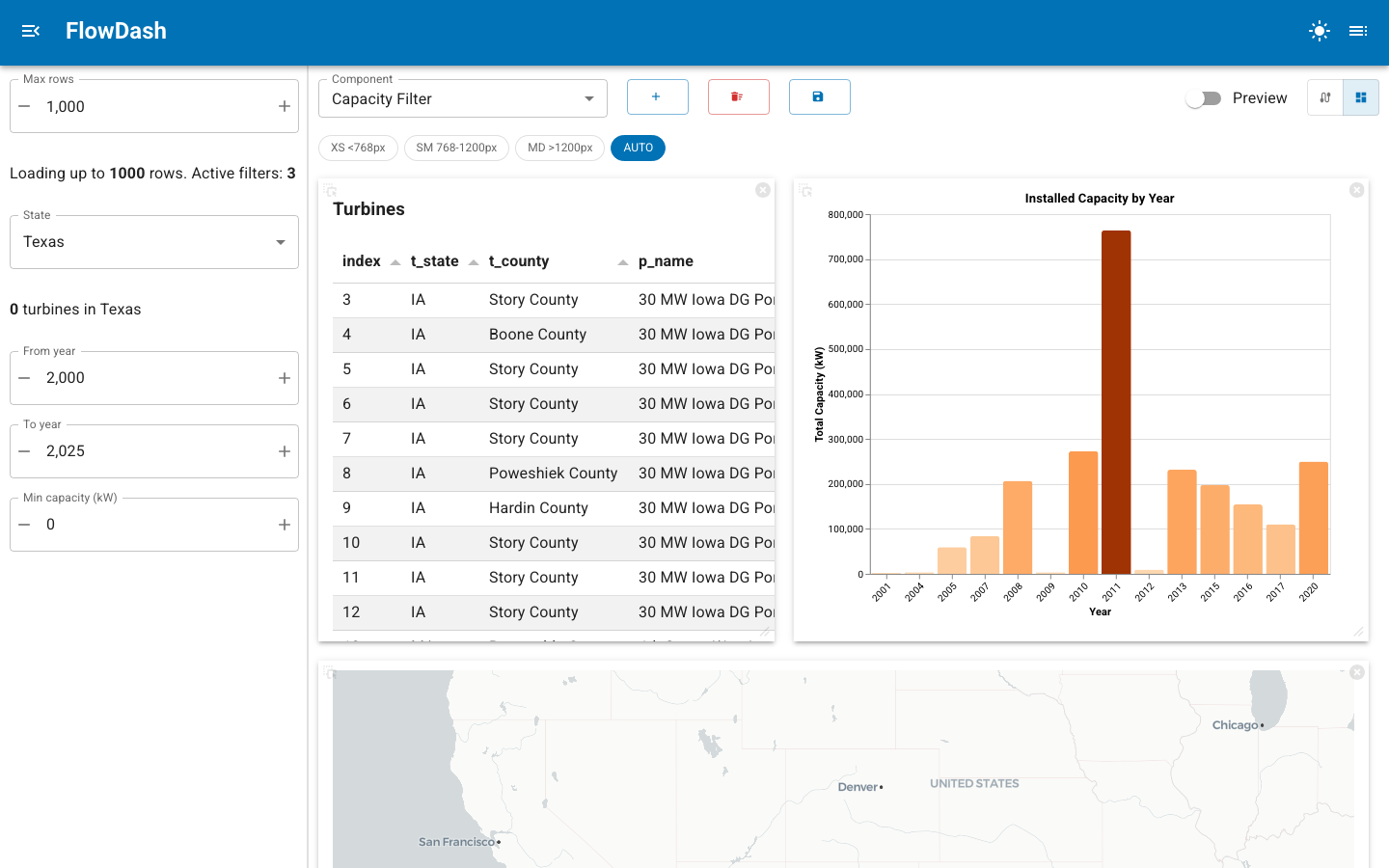
Task: Click resize handle of Turbines panel
Action: (x=765, y=632)
